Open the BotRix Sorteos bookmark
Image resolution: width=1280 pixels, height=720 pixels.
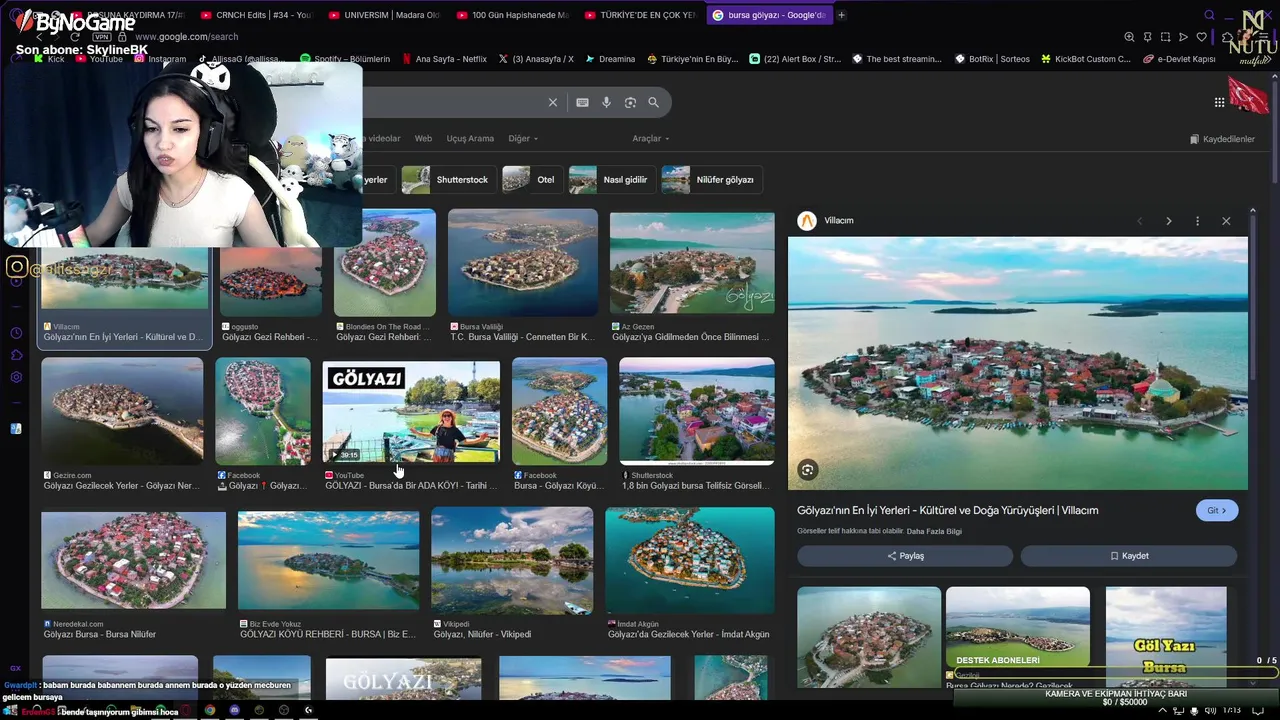tap(992, 59)
